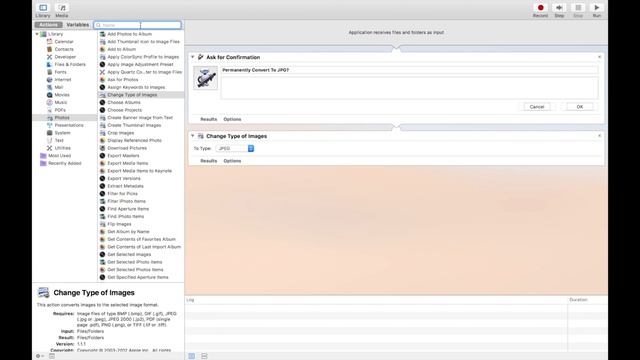Open the Media browser in toolbar

tap(62, 10)
